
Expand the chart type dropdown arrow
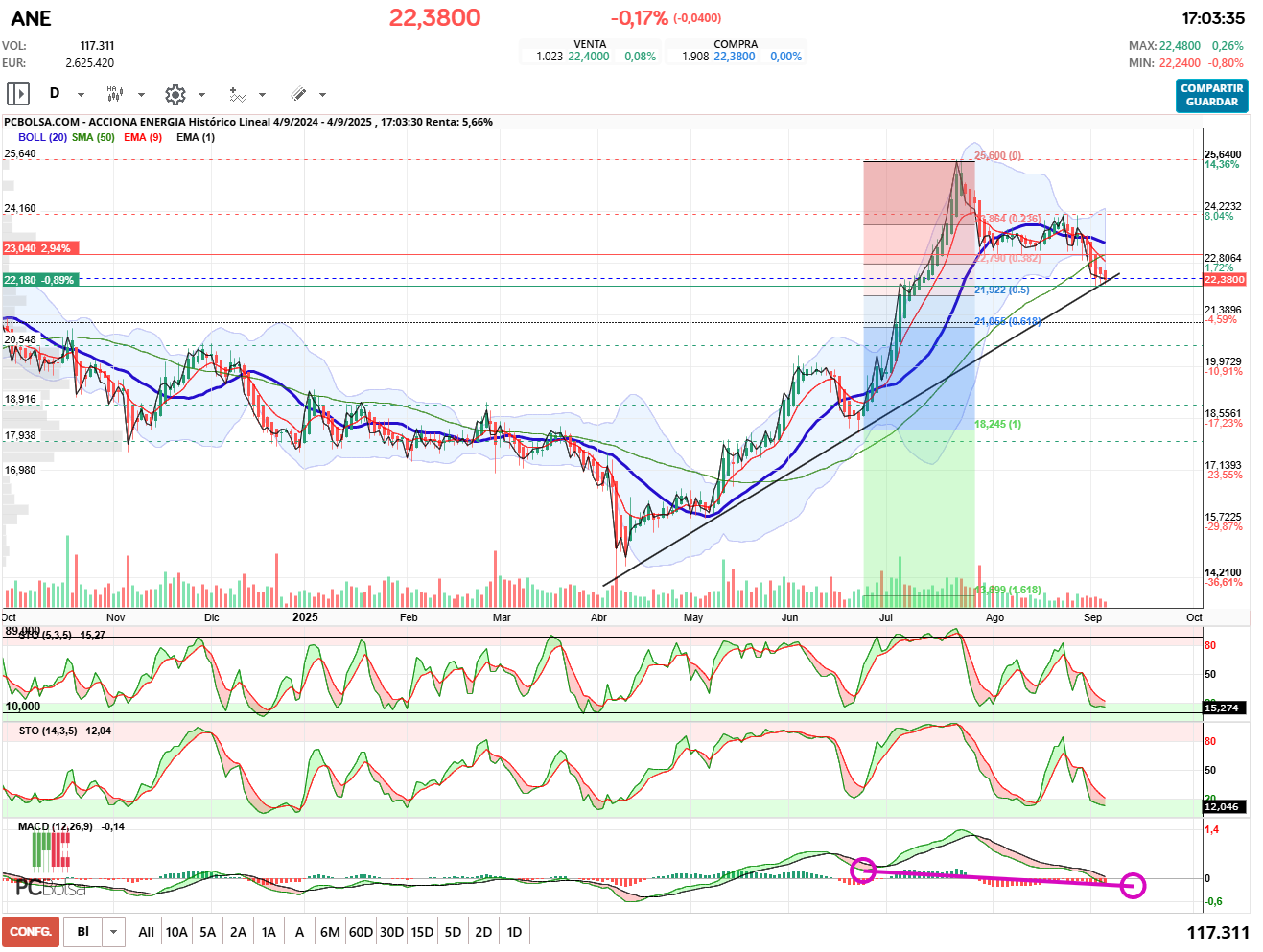tap(141, 95)
